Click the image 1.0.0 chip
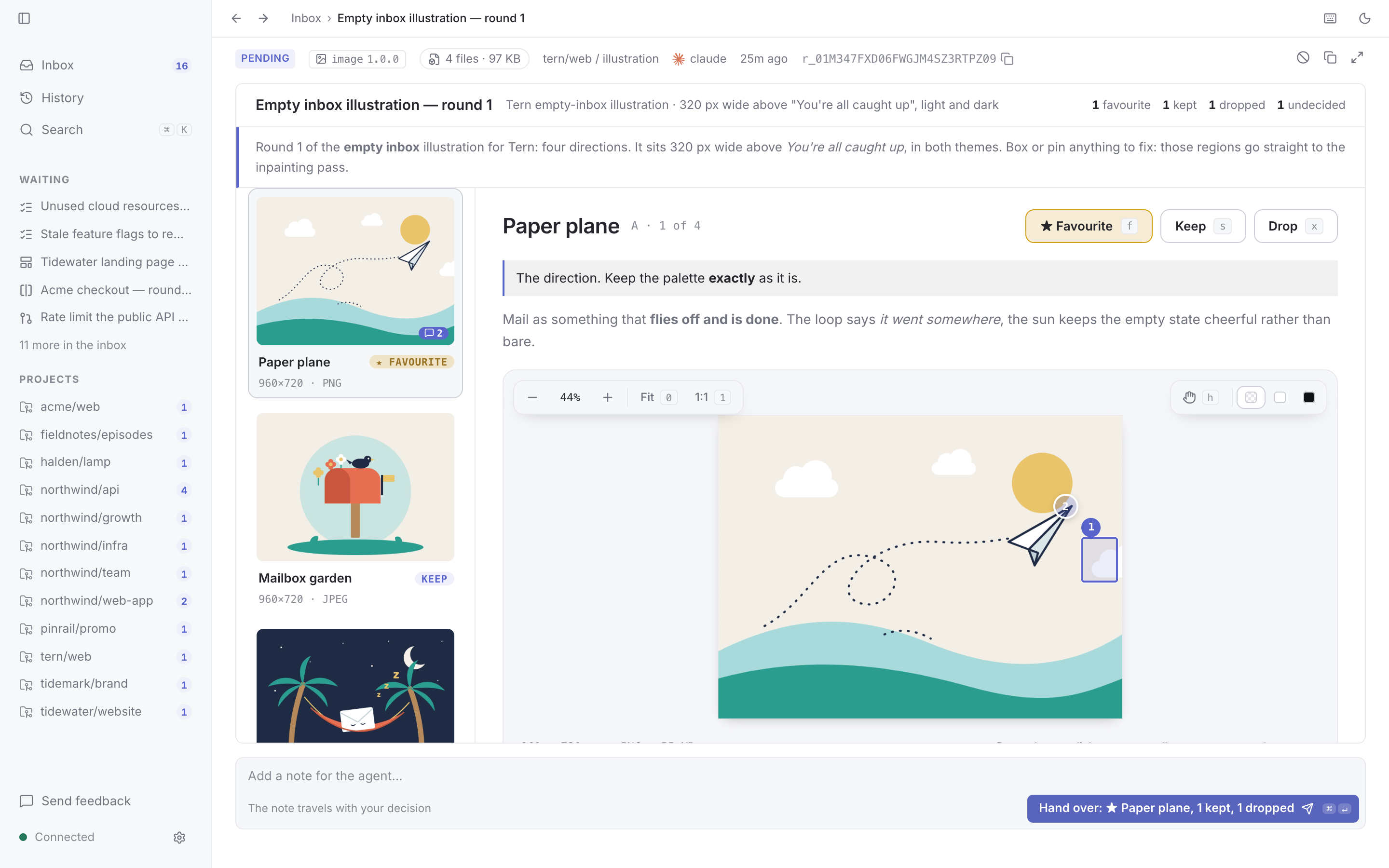 point(357,58)
